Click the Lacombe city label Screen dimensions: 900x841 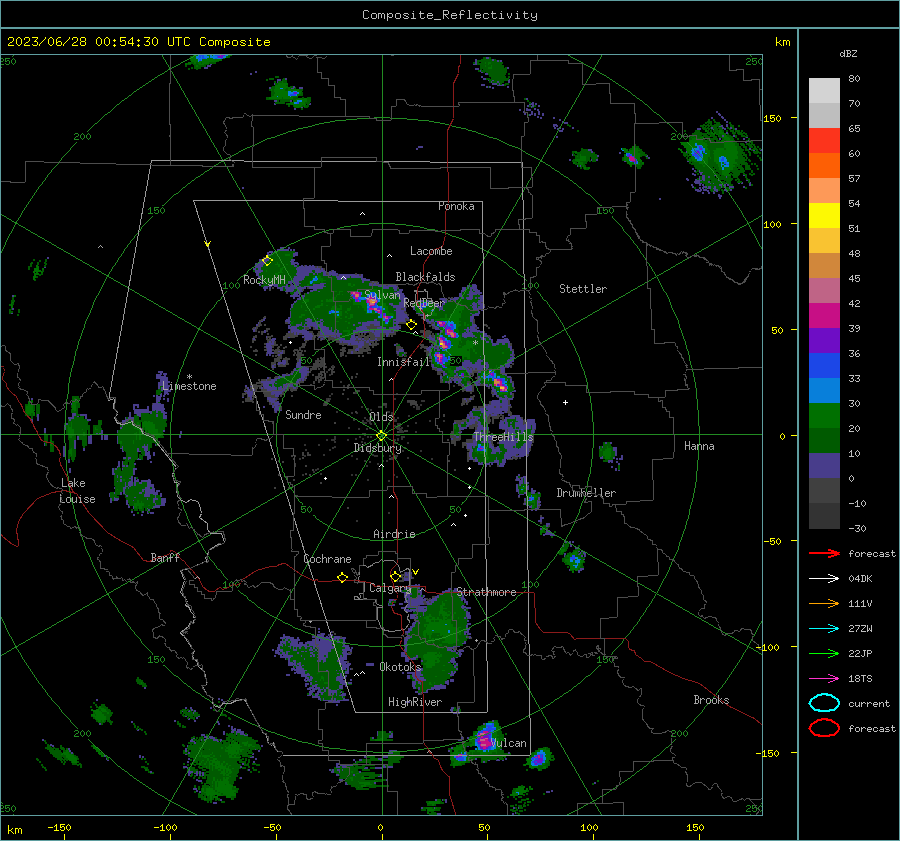point(431,251)
